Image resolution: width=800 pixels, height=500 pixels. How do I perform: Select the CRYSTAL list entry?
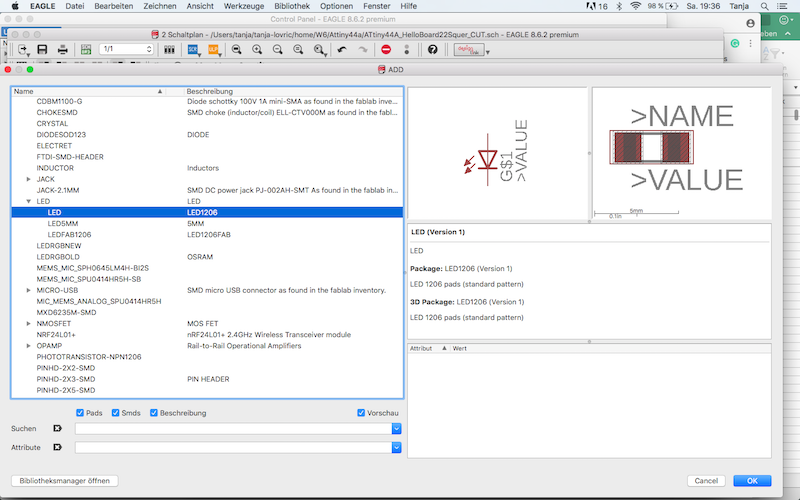52,123
